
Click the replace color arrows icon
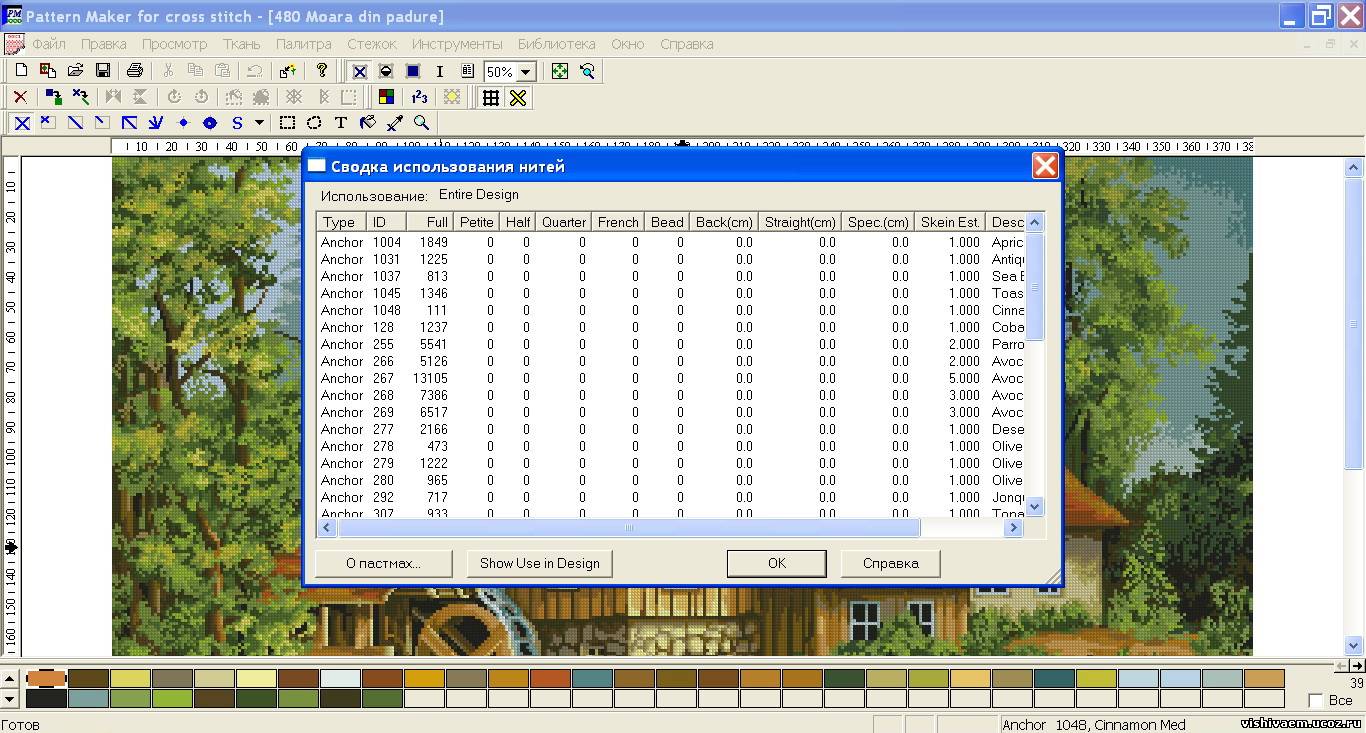53,97
